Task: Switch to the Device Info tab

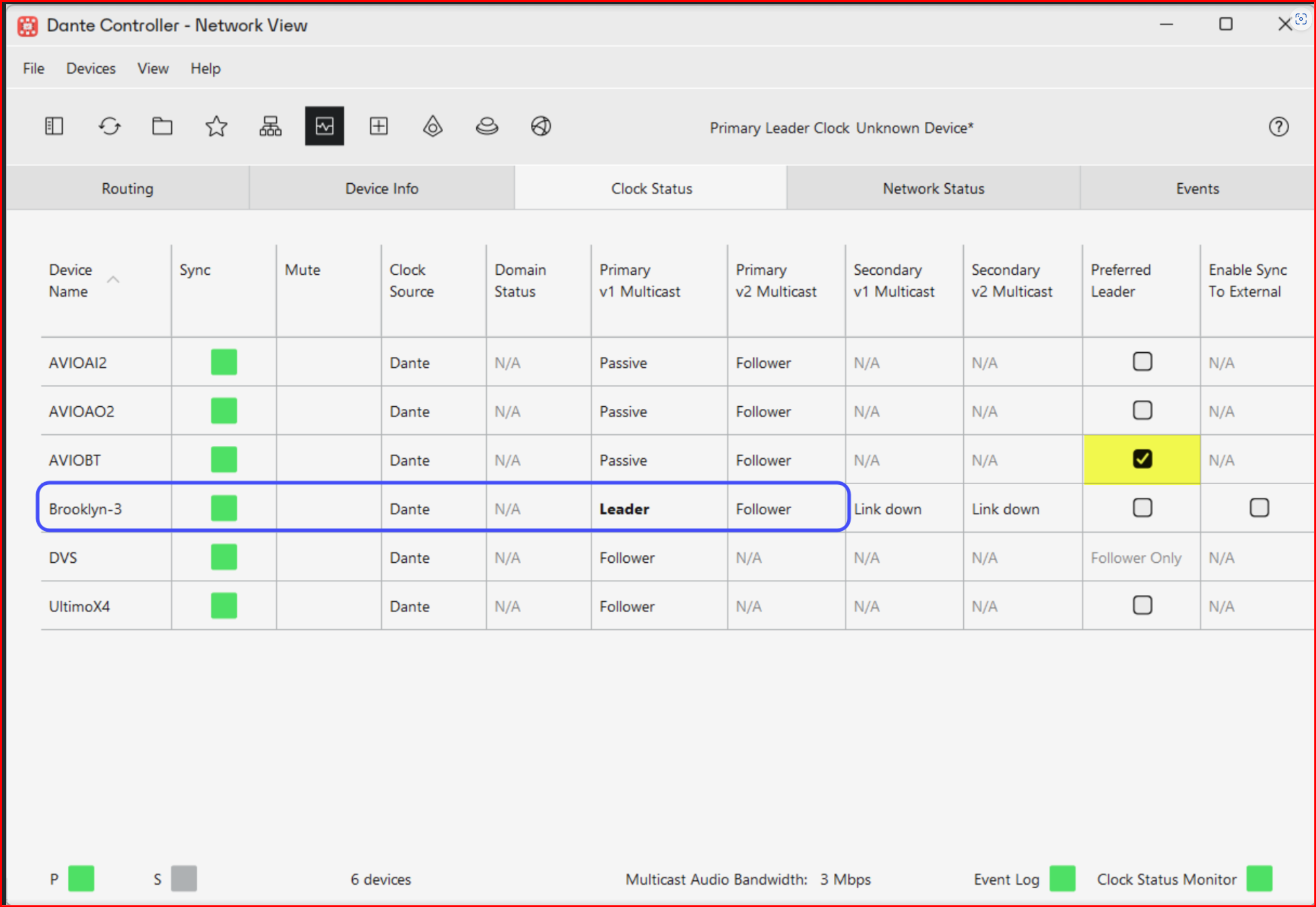Action: click(x=382, y=188)
